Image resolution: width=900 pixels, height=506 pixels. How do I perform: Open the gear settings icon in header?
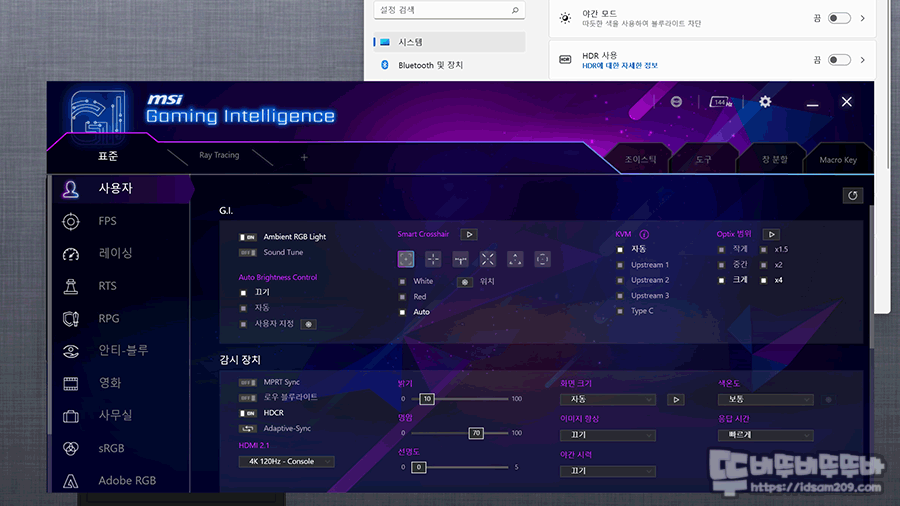coord(765,102)
